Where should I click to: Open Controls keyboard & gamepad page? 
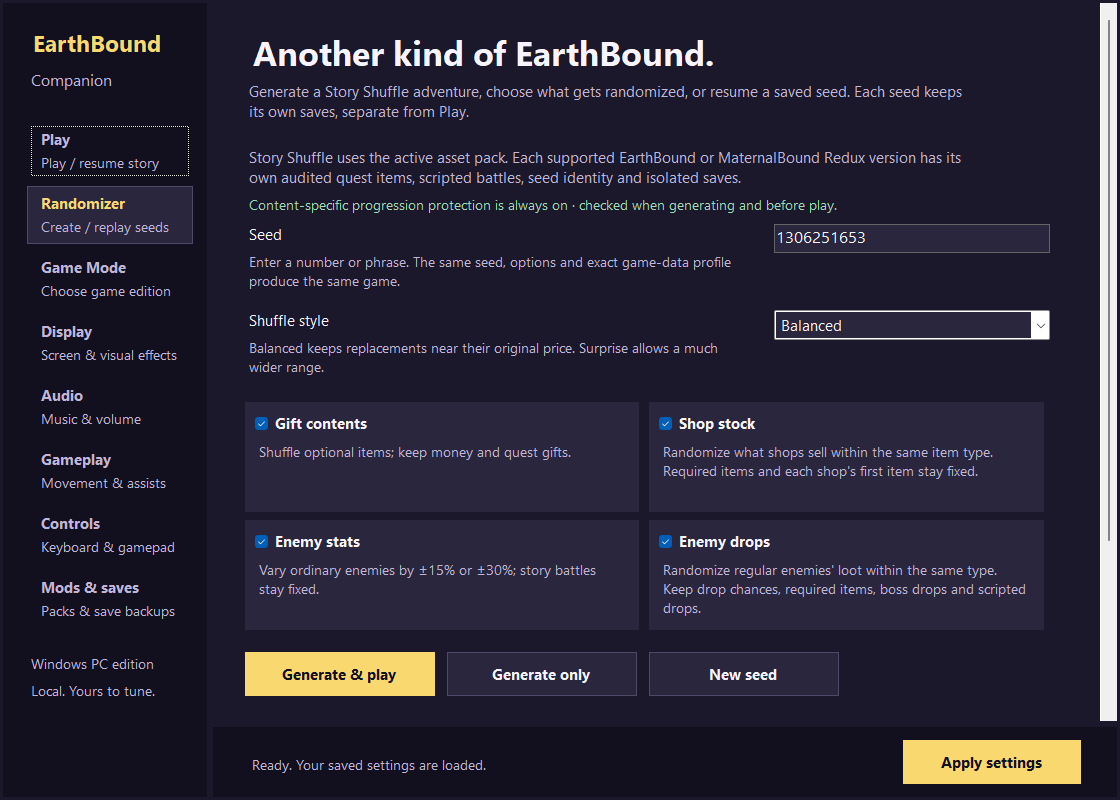point(110,535)
